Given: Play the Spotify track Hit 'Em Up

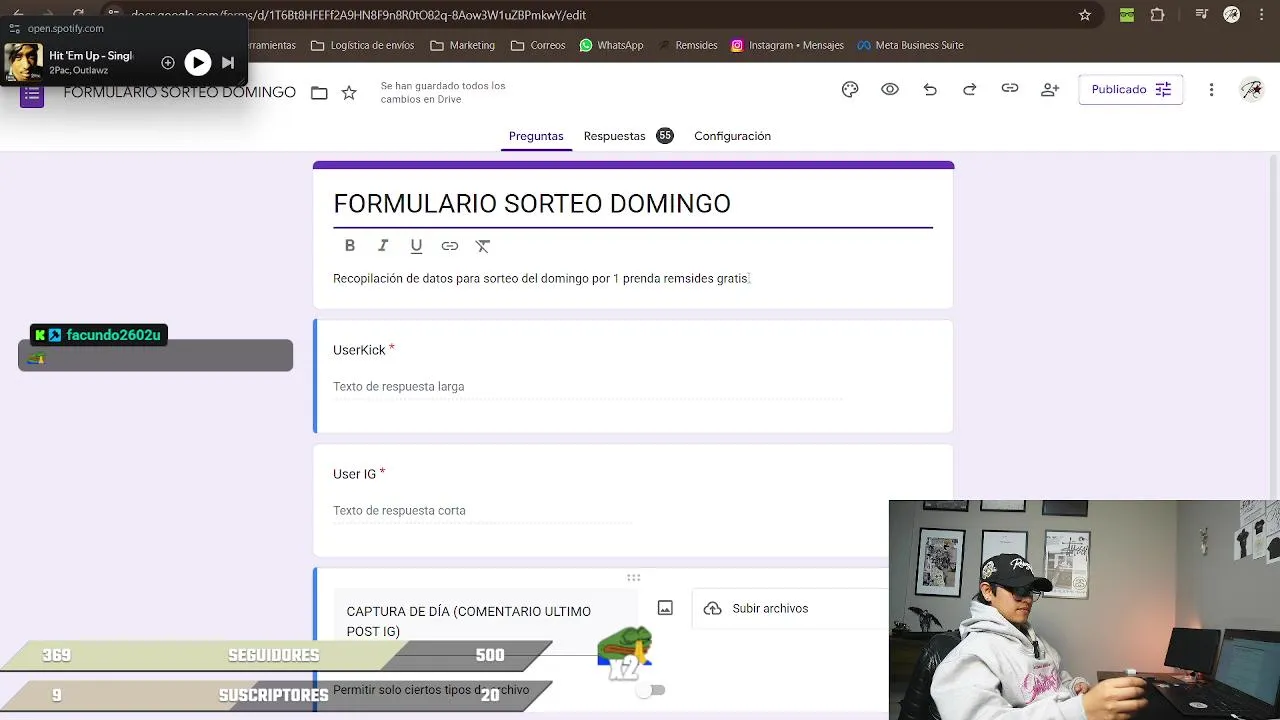Looking at the screenshot, I should coord(198,63).
